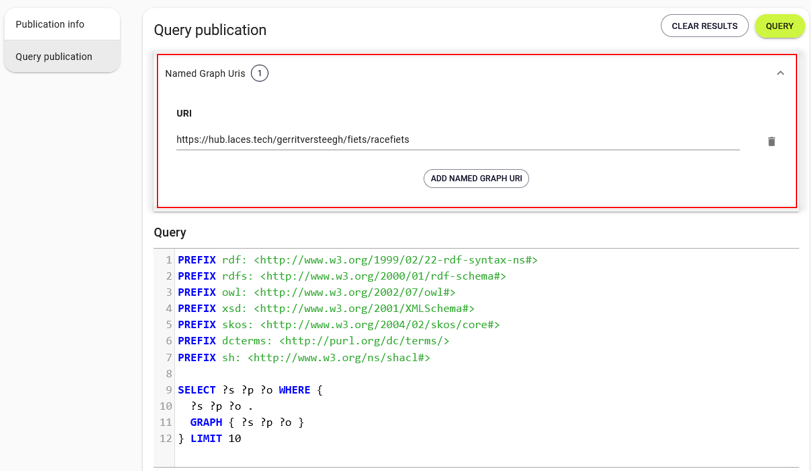This screenshot has height=471, width=811.
Task: Click the PREFIX sh shacl line
Action: (x=304, y=357)
